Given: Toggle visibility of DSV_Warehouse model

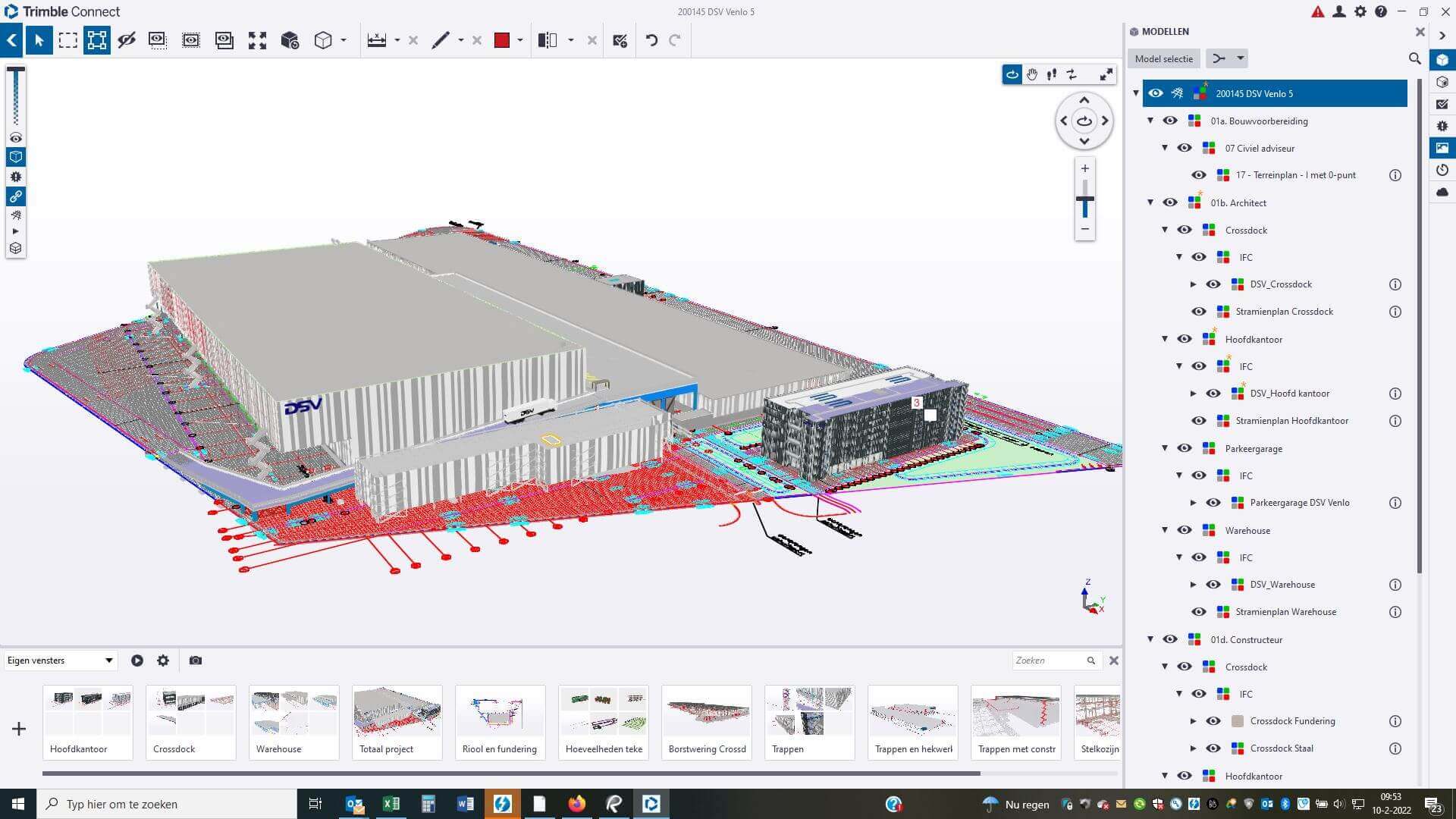Looking at the screenshot, I should click(x=1213, y=584).
